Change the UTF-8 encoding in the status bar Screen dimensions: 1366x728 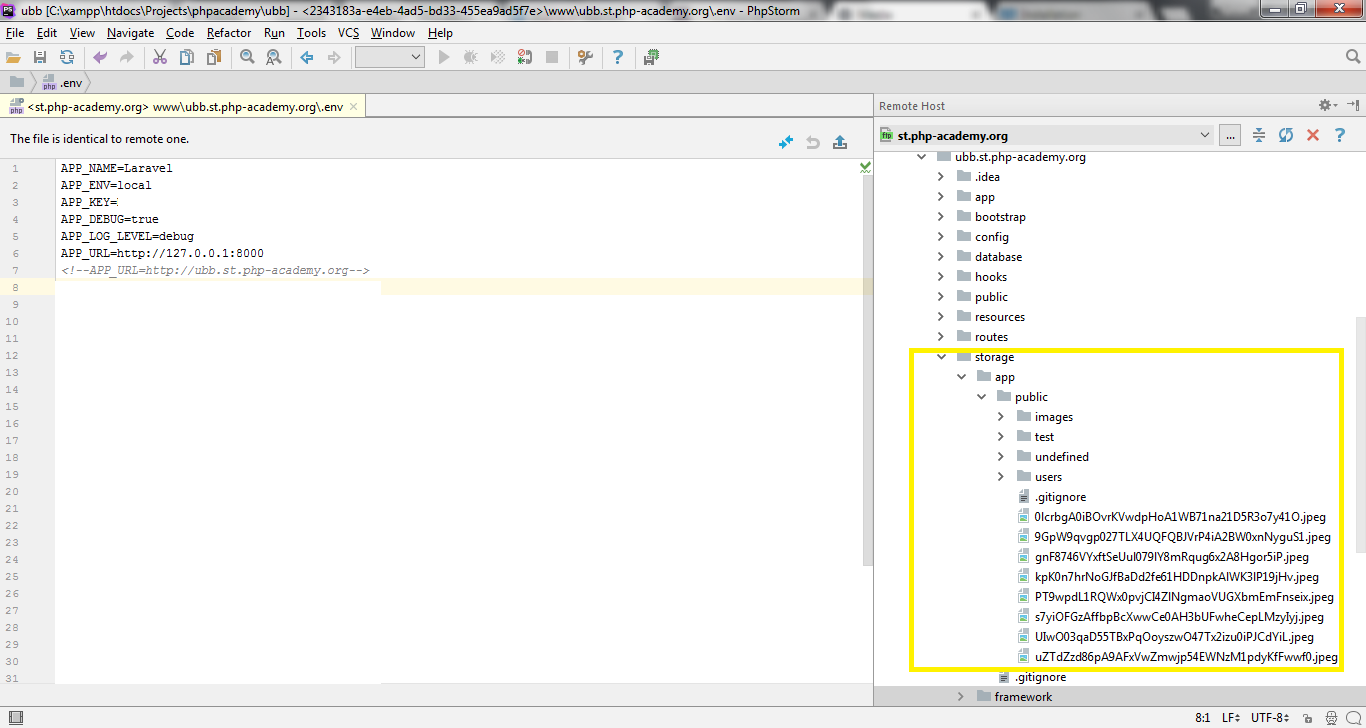coord(1272,718)
